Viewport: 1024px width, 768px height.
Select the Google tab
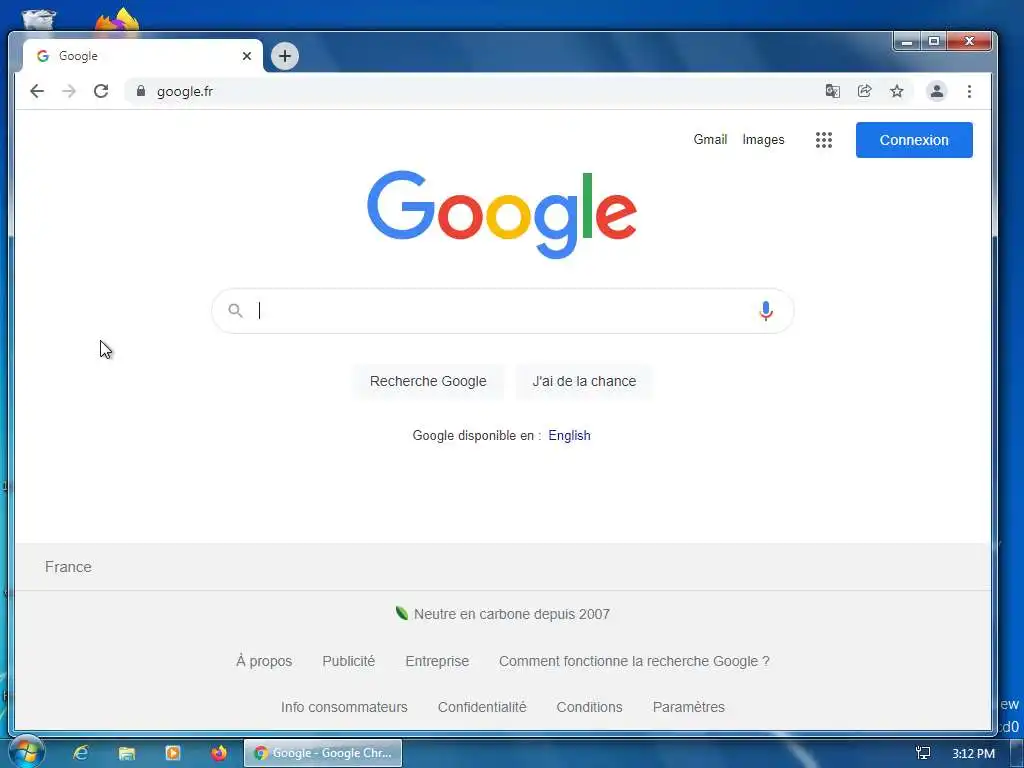pyautogui.click(x=143, y=56)
